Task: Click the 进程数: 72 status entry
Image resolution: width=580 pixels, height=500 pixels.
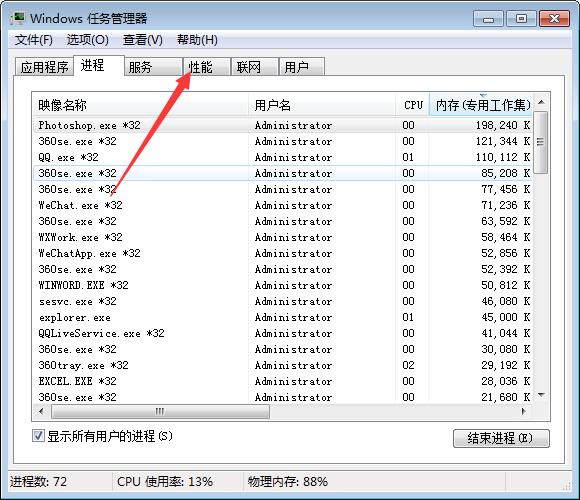Action: coord(38,482)
